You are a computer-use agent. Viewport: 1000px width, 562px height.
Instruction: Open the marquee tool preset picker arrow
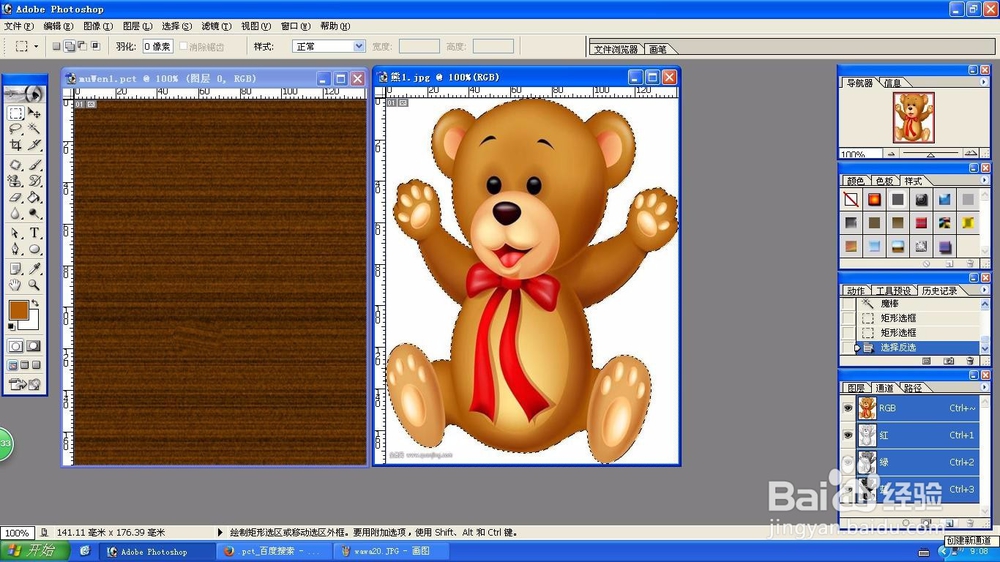(36, 46)
